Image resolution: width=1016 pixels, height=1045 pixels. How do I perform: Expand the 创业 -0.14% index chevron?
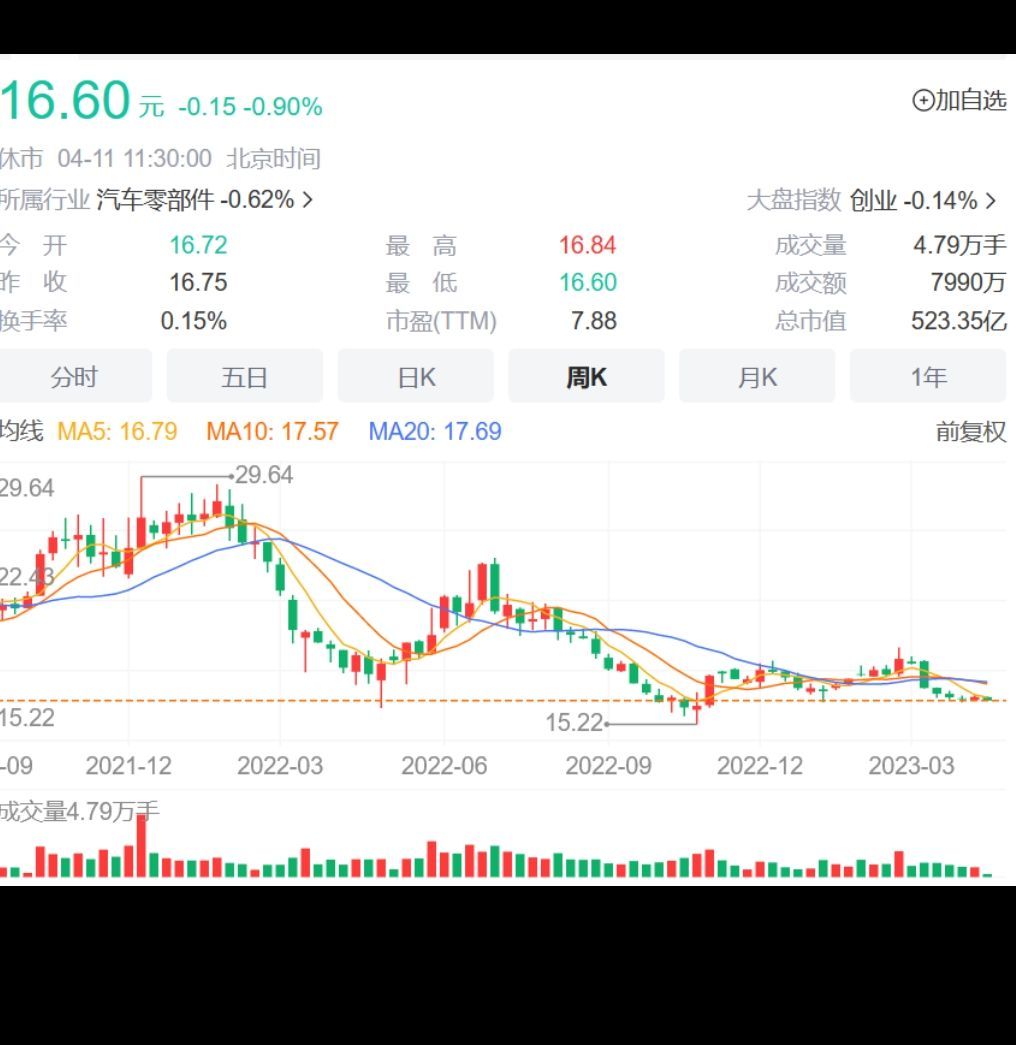click(x=989, y=200)
